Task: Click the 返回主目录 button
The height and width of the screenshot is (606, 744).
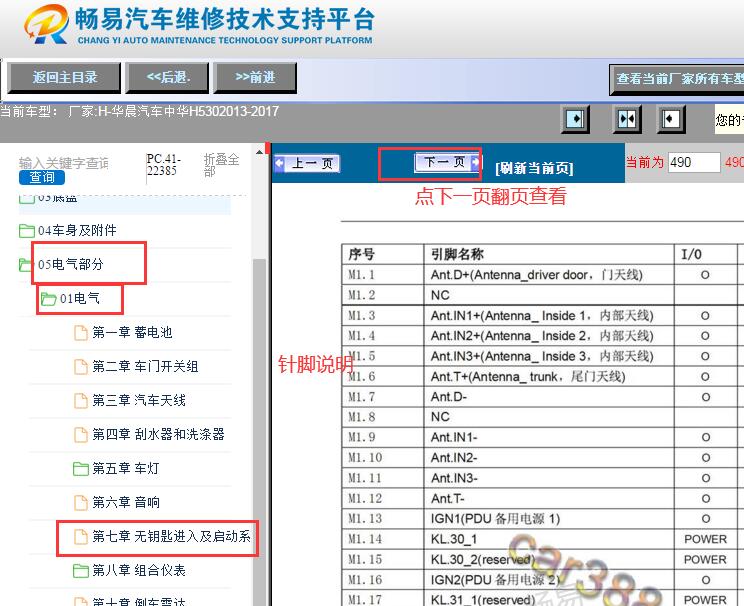Action: tap(64, 77)
